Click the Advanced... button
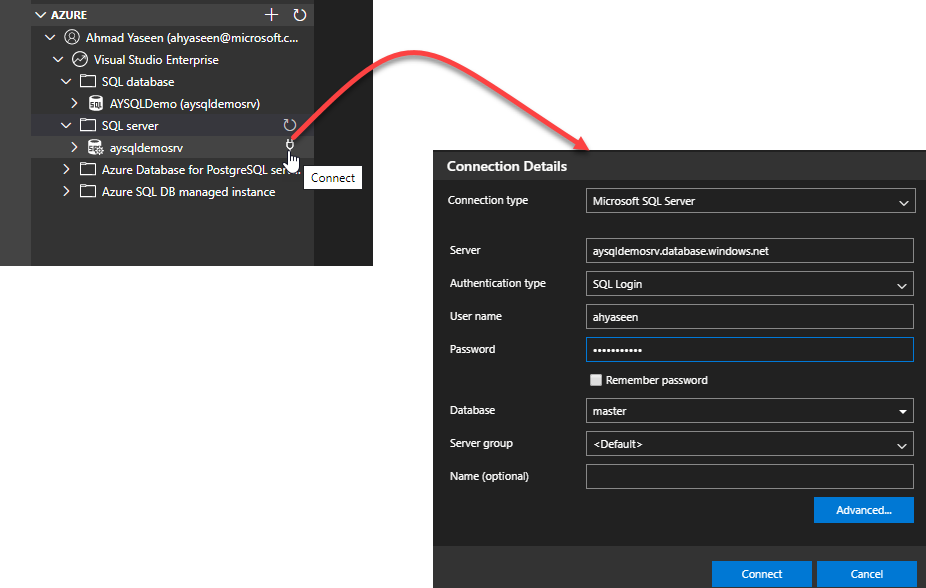926x588 pixels. [863, 510]
